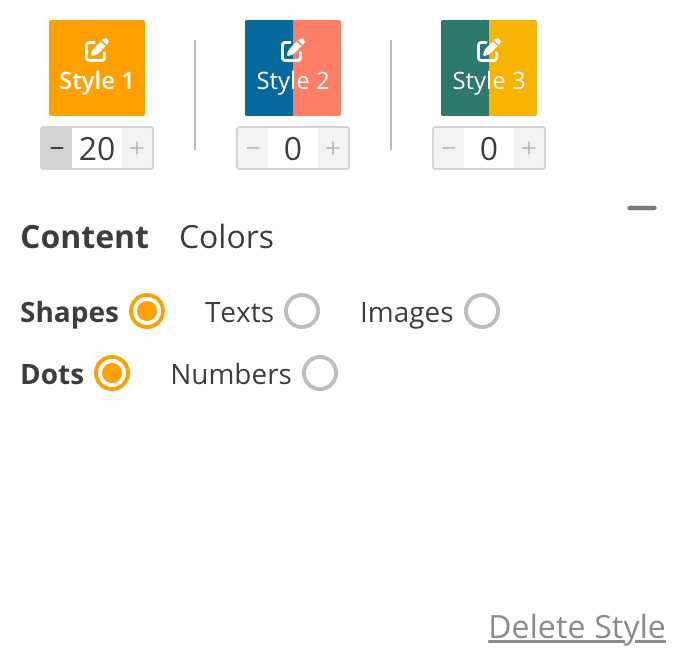Select the Texts radio button
This screenshot has height=656, width=676.
point(302,312)
